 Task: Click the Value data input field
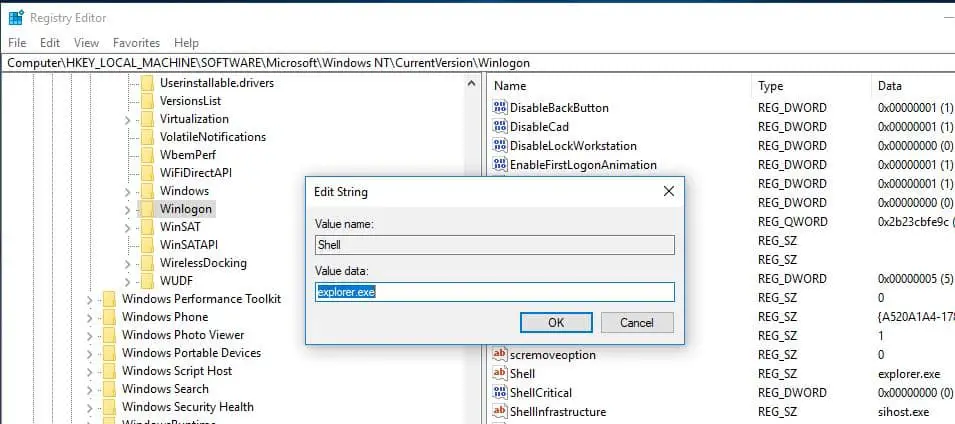pos(495,292)
